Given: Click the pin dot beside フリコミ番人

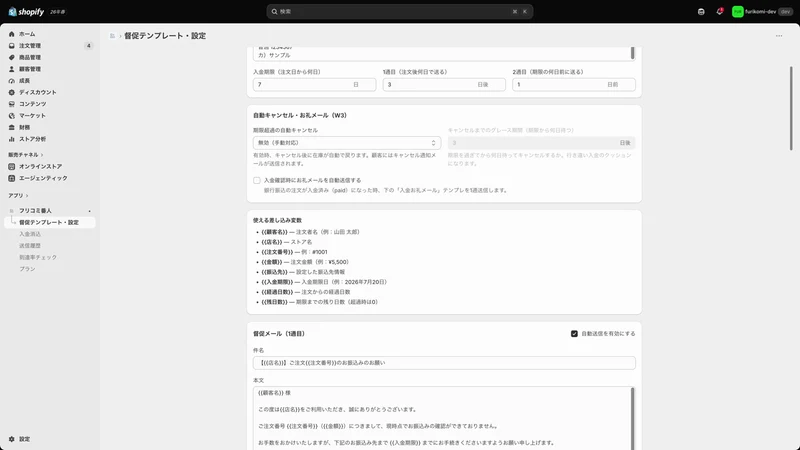Looking at the screenshot, I should [89, 211].
